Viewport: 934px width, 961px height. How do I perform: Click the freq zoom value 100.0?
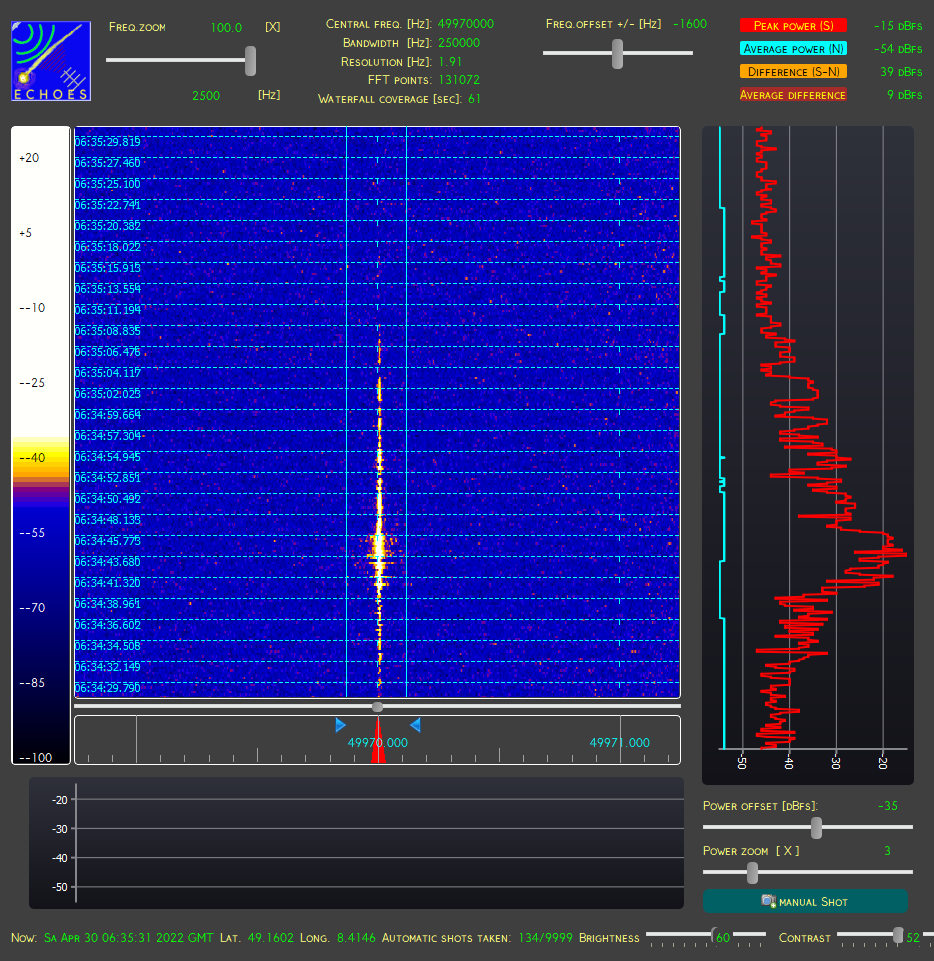(226, 28)
